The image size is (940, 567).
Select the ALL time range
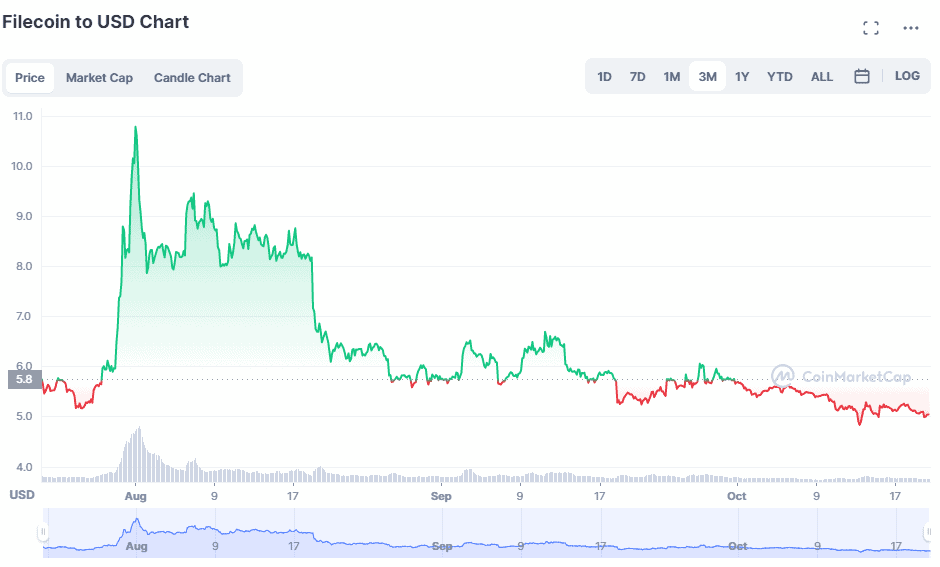[822, 77]
